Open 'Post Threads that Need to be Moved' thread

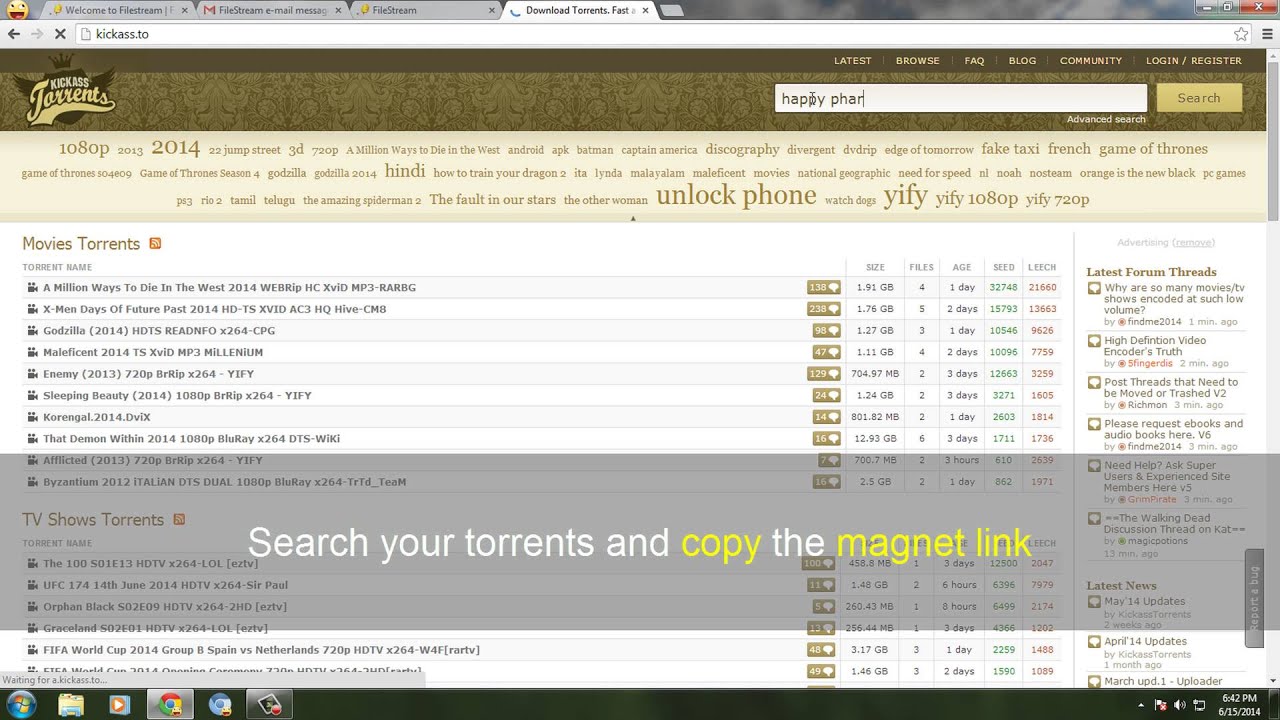(1171, 388)
